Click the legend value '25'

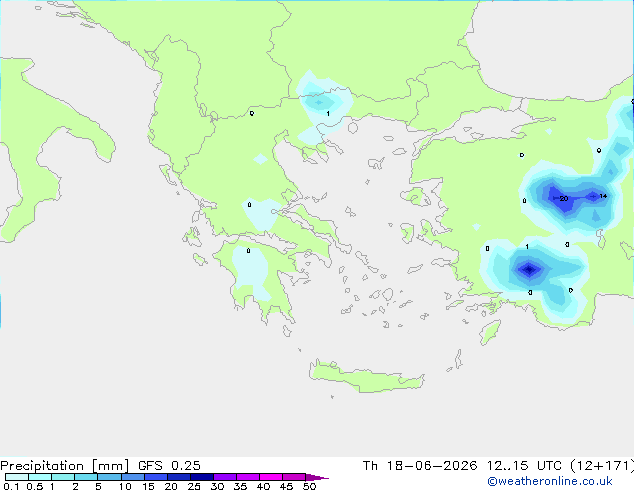pos(194,486)
